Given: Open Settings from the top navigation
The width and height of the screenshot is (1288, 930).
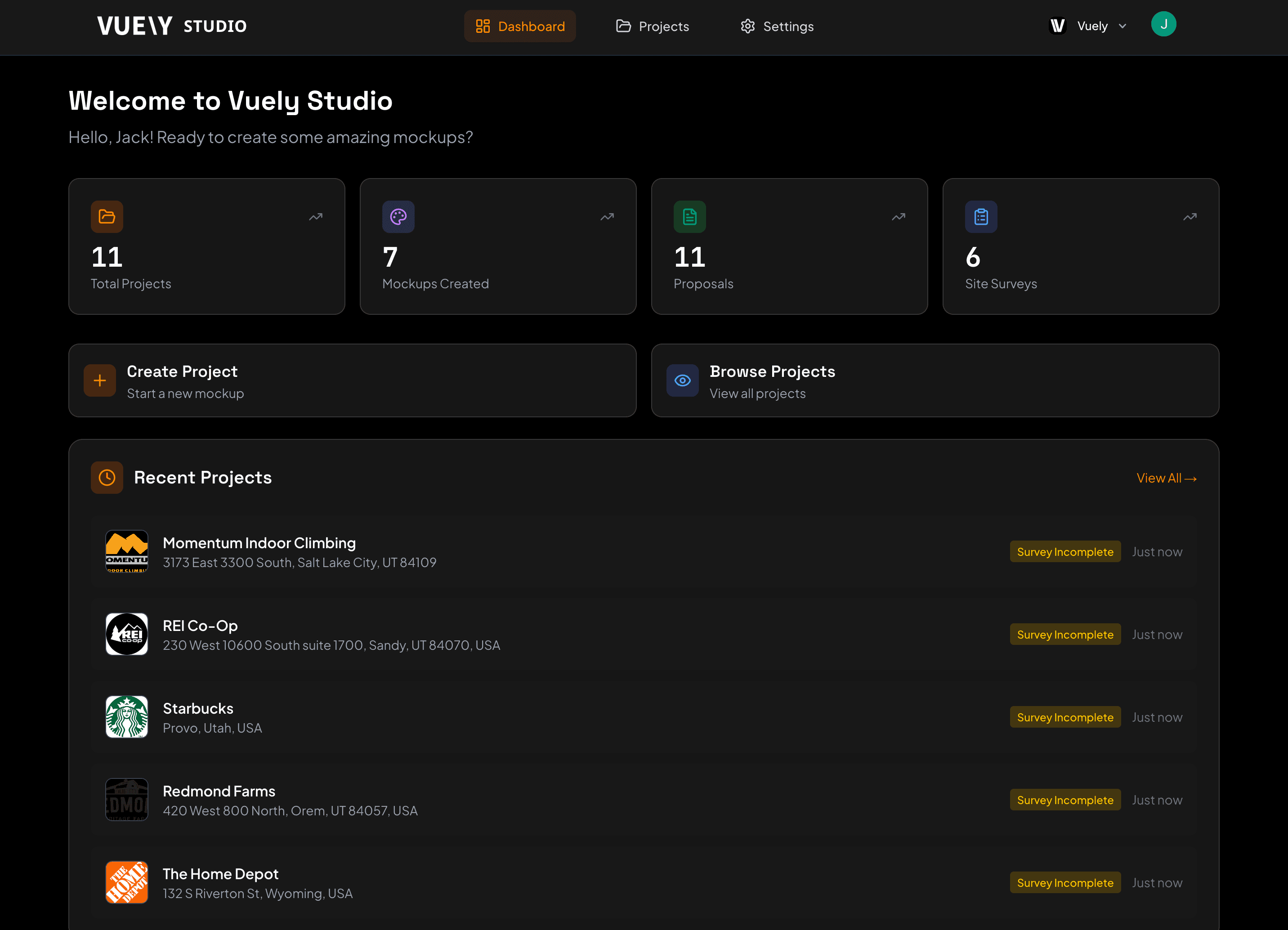Looking at the screenshot, I should 777,26.
